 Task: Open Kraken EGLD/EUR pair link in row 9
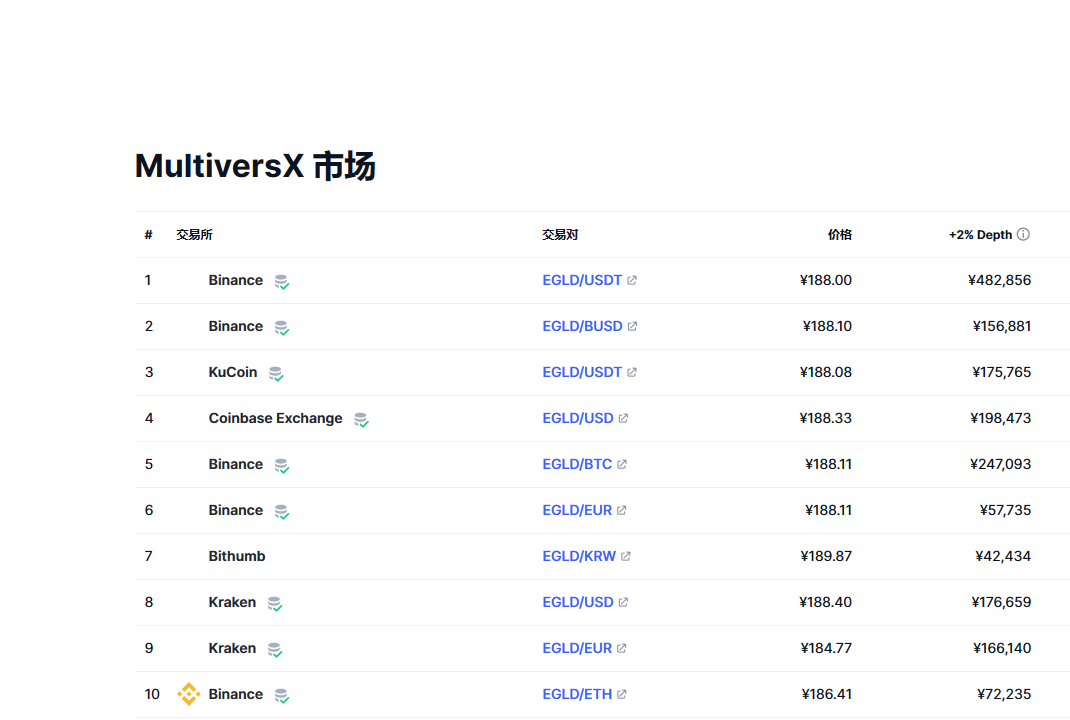click(x=577, y=648)
